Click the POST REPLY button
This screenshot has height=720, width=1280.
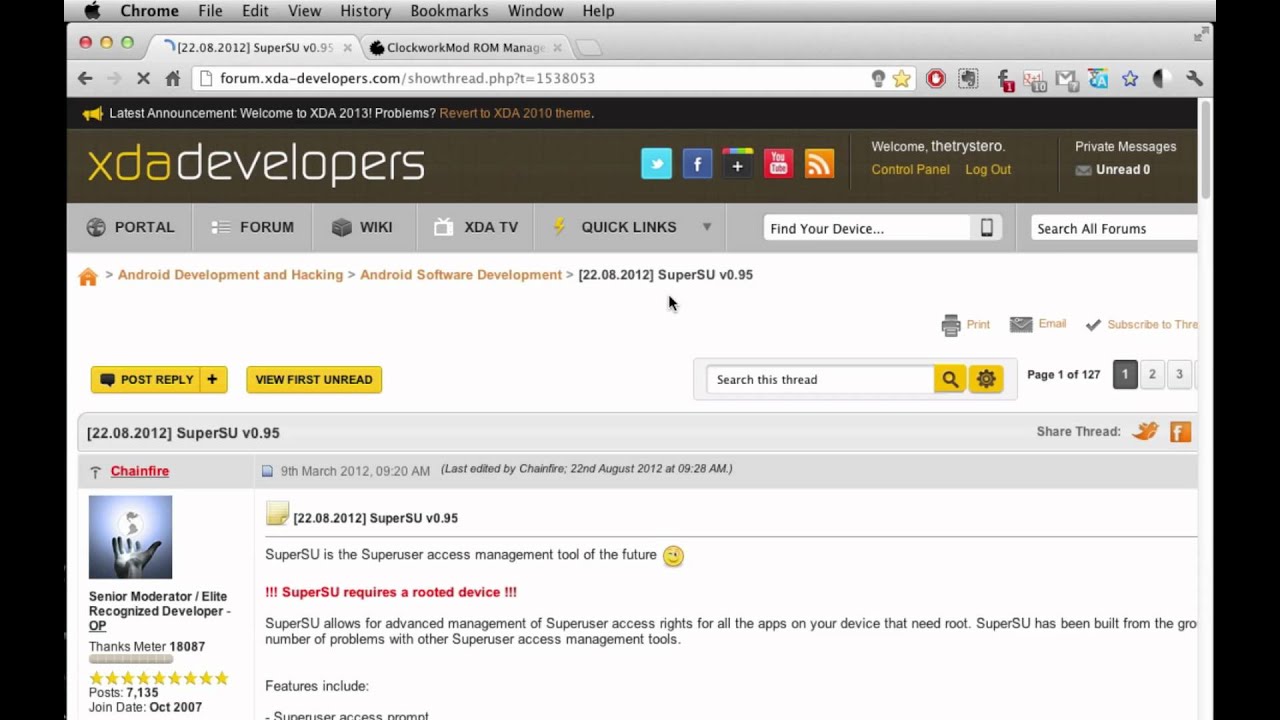[x=159, y=379]
